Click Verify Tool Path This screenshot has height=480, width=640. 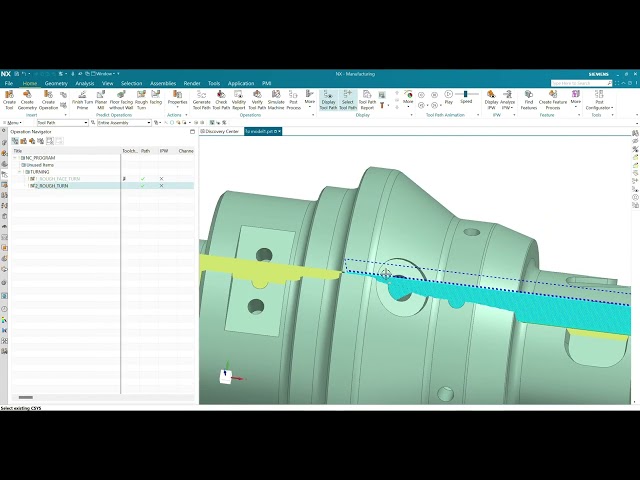(257, 100)
